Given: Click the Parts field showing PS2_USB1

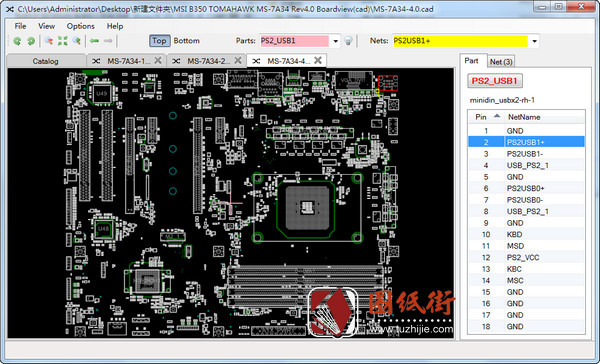Looking at the screenshot, I should pyautogui.click(x=294, y=41).
